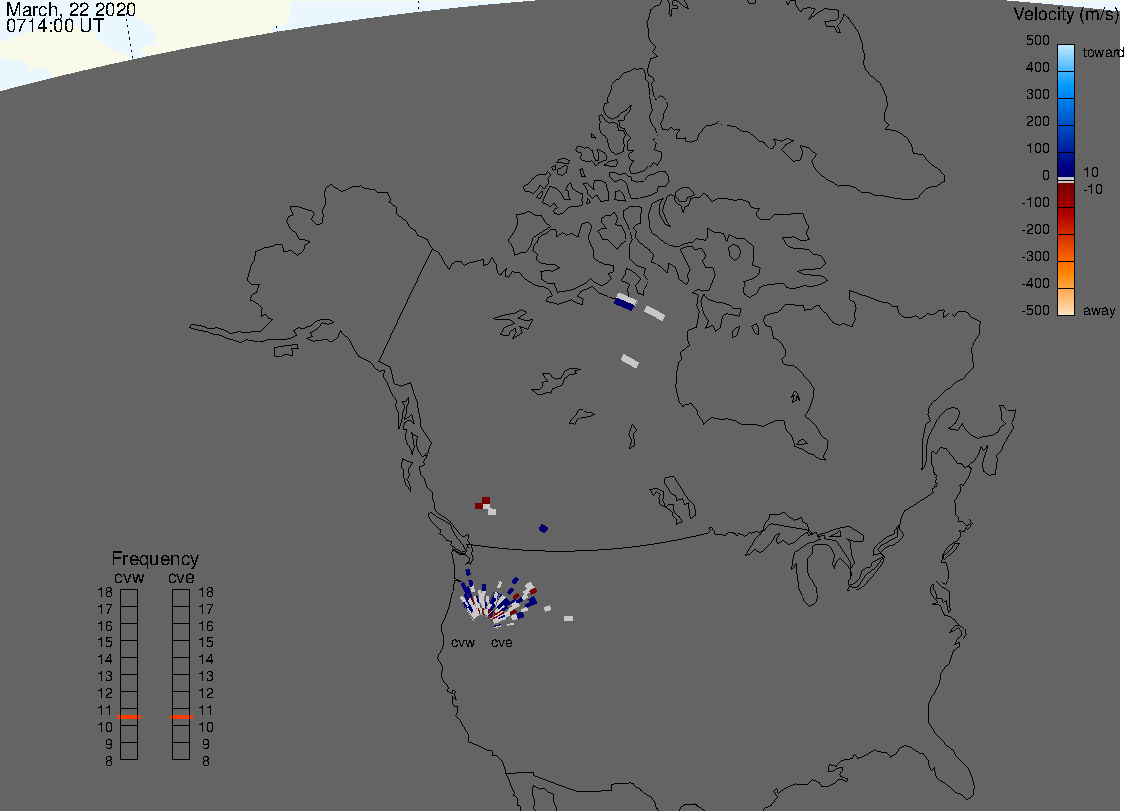Viewport: 1124px width, 811px height.
Task: Click the "400" value on the velocity scale
Action: pyautogui.click(x=1037, y=67)
